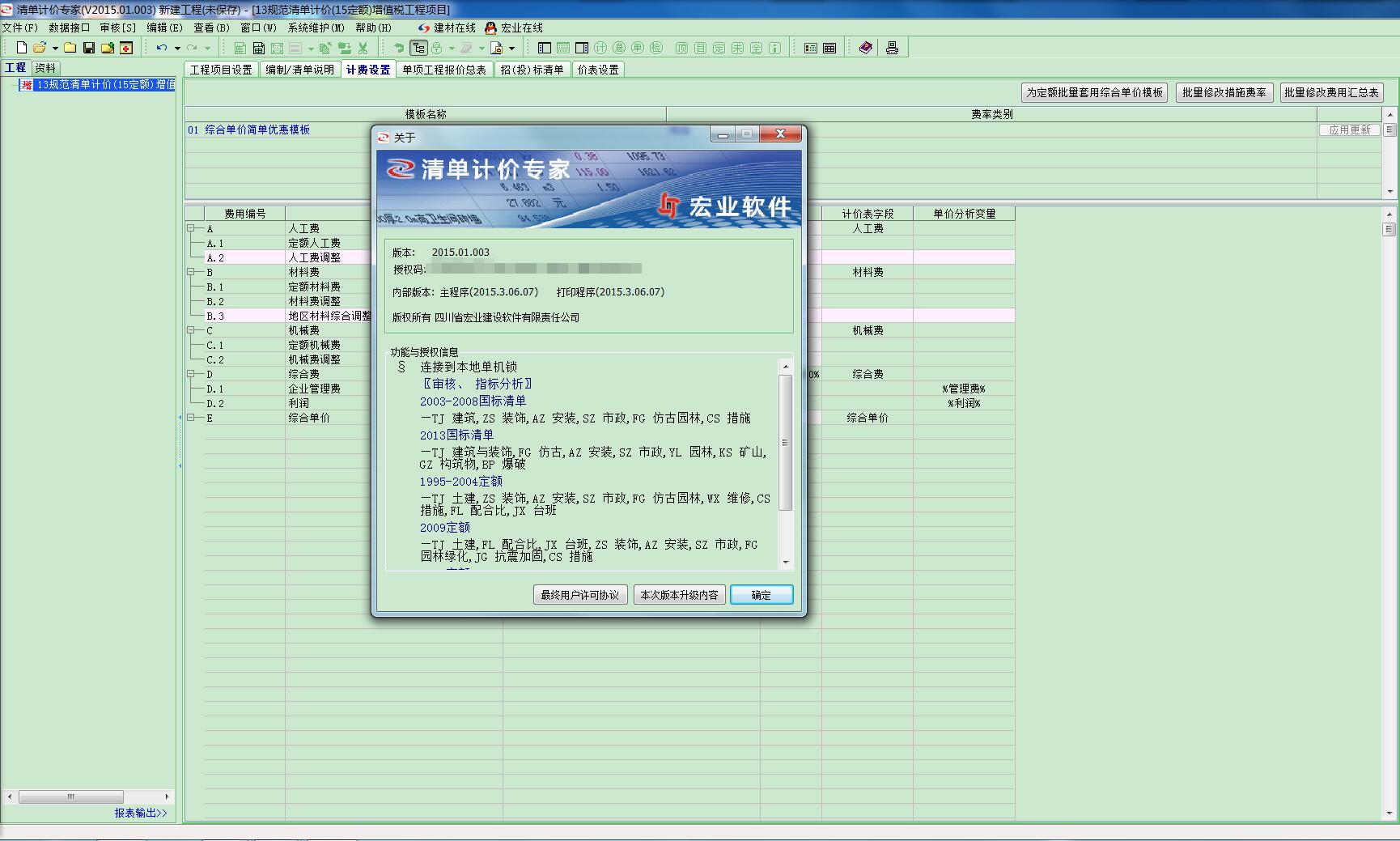Image resolution: width=1400 pixels, height=841 pixels.
Task: Click 确定 to close the About dialog
Action: click(762, 595)
